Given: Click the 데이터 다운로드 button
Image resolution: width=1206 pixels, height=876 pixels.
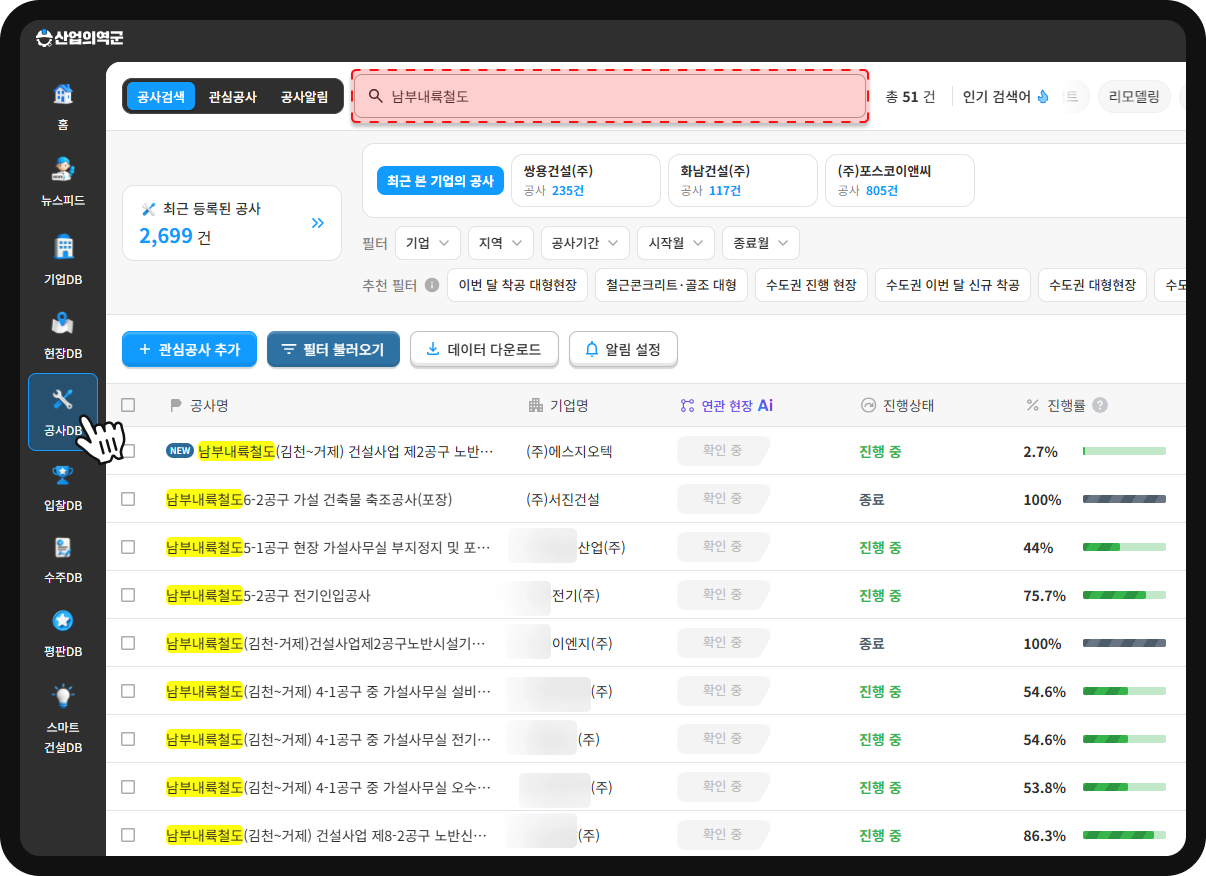Looking at the screenshot, I should (x=484, y=349).
